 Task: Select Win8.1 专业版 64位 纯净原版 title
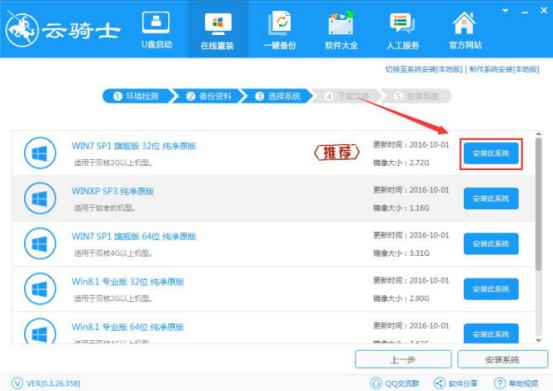pyautogui.click(x=128, y=327)
